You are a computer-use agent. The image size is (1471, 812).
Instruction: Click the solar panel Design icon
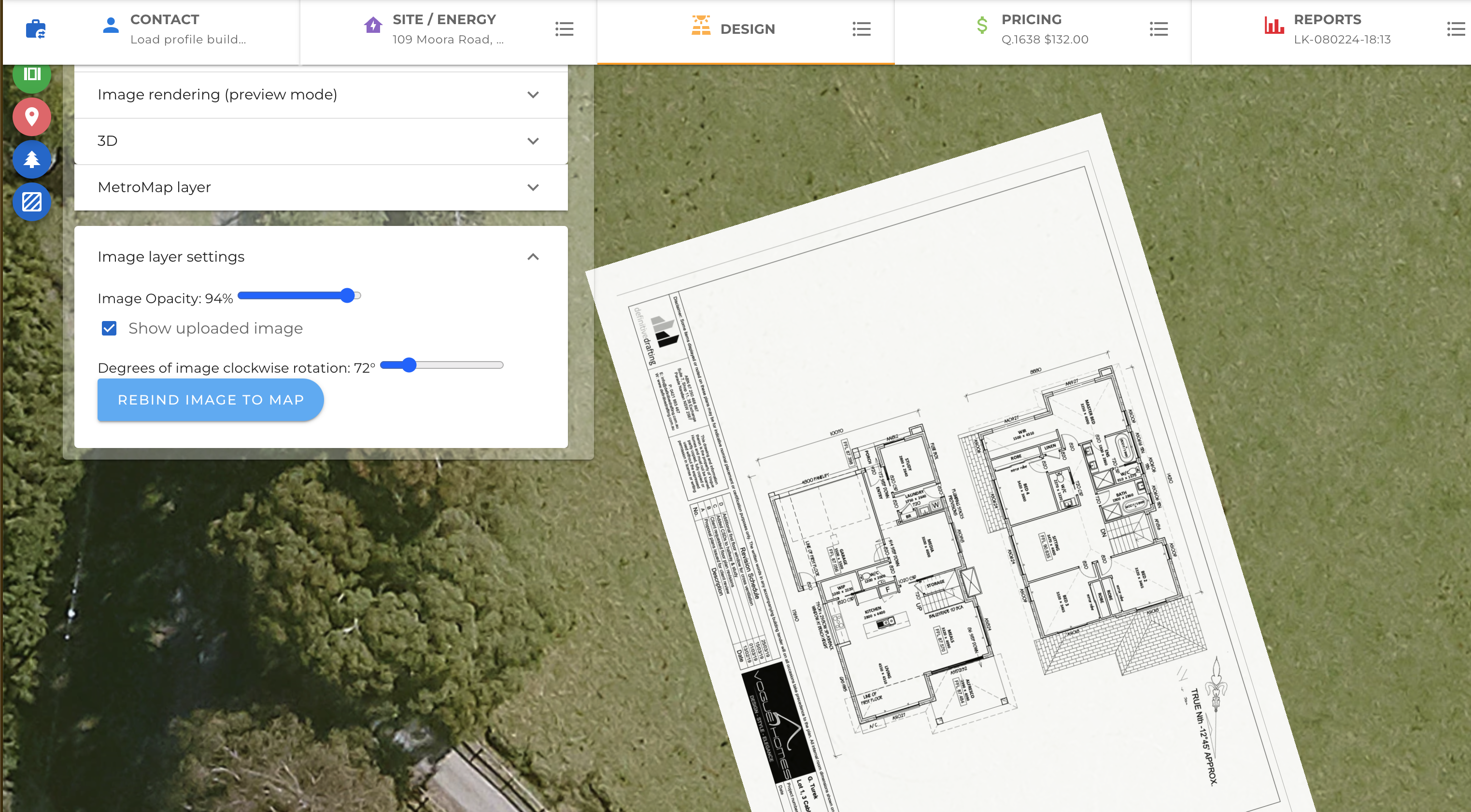[x=701, y=26]
